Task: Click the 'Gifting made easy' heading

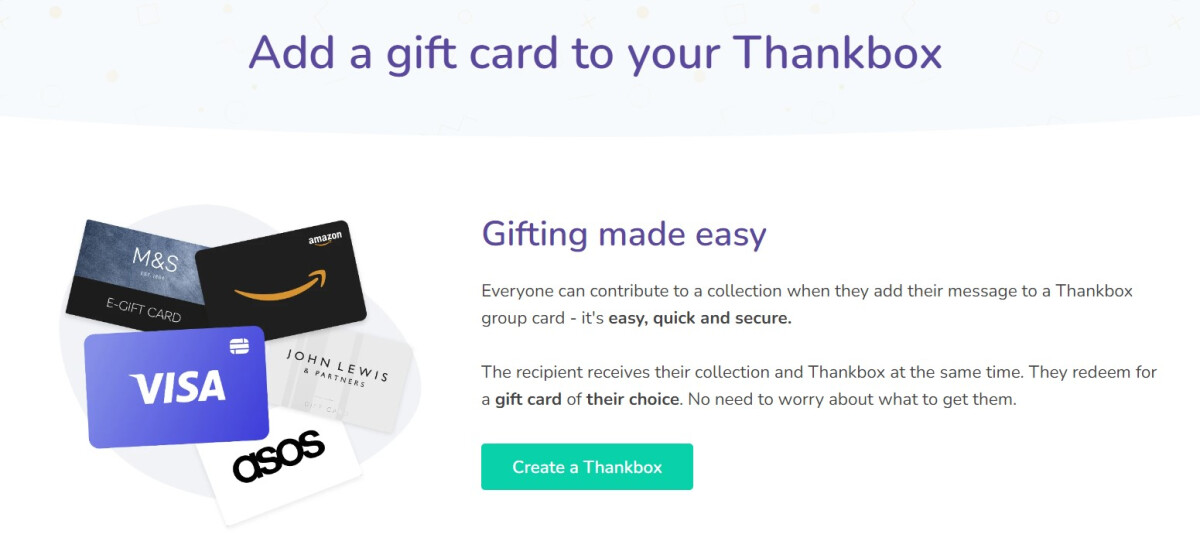Action: coord(624,235)
